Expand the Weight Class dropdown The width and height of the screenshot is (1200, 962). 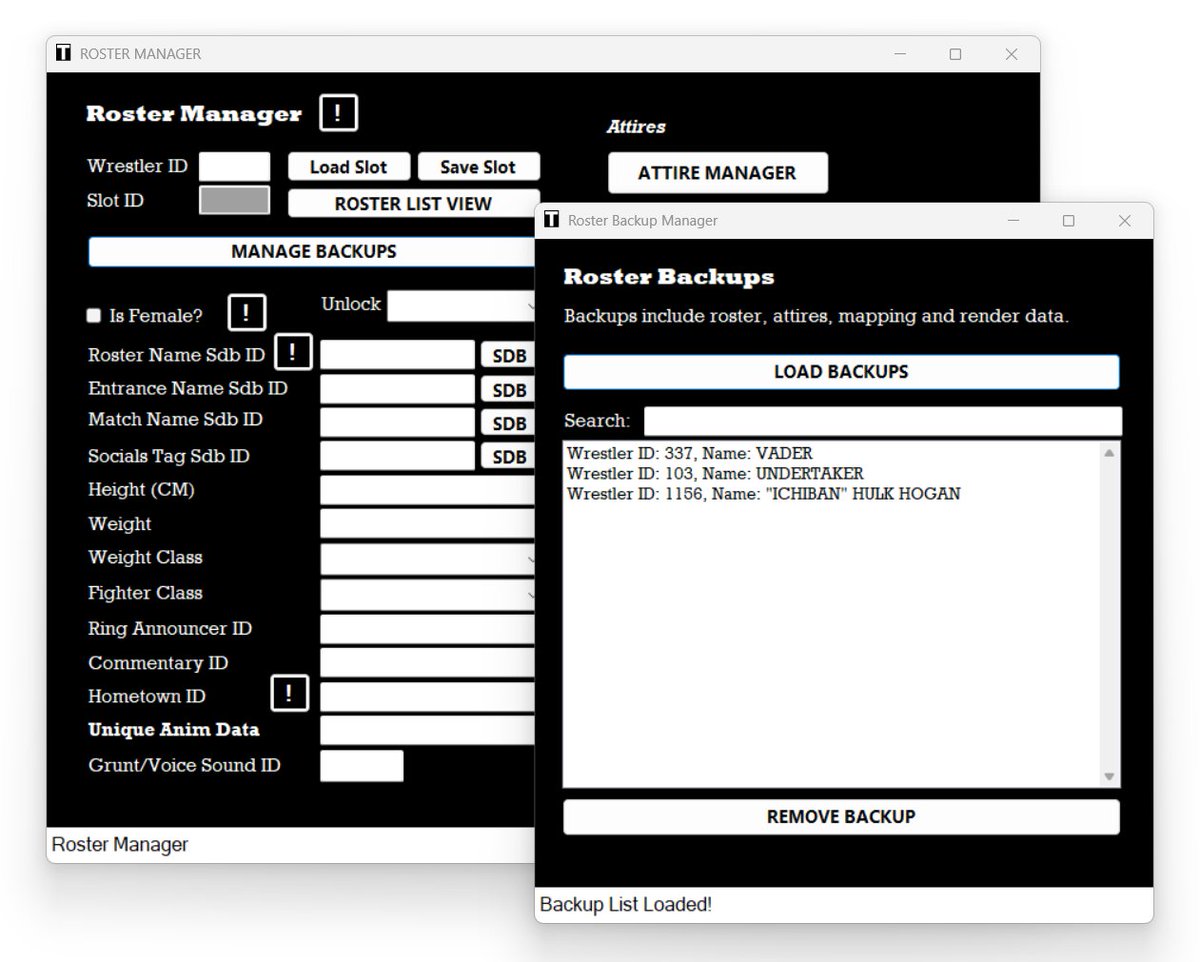pyautogui.click(x=428, y=560)
